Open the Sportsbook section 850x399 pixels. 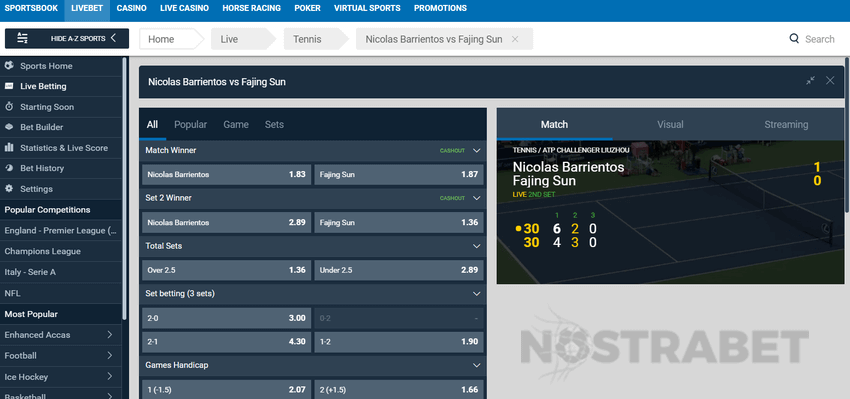pyautogui.click(x=31, y=8)
